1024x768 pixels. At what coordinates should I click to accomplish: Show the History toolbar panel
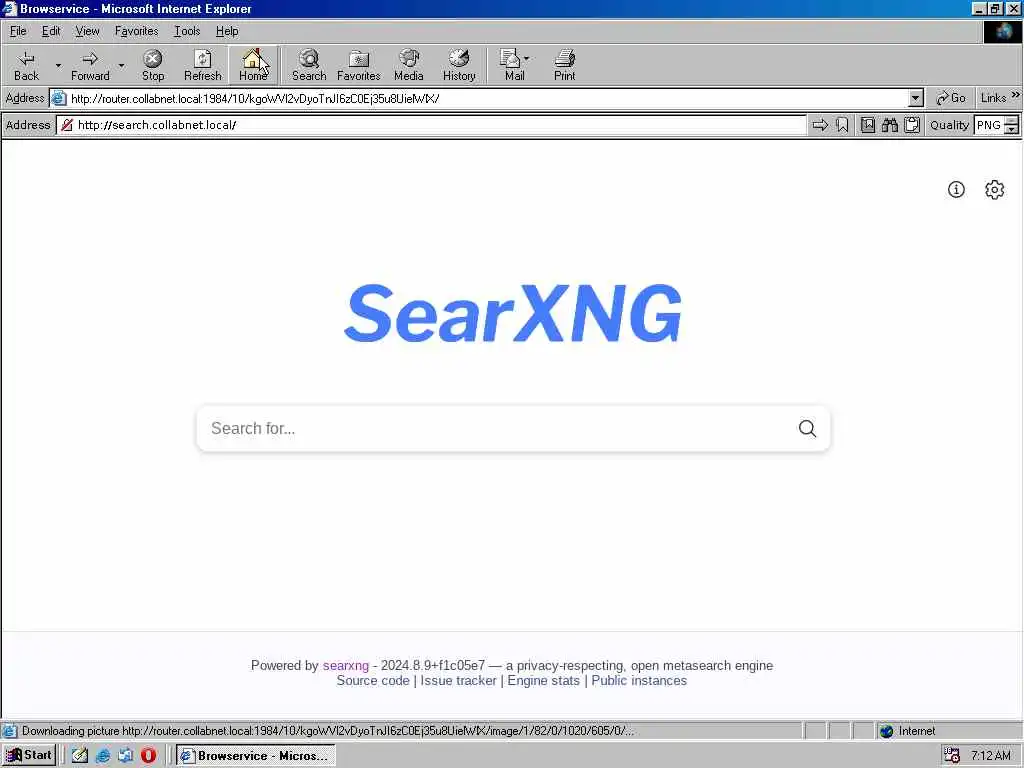[x=459, y=65]
